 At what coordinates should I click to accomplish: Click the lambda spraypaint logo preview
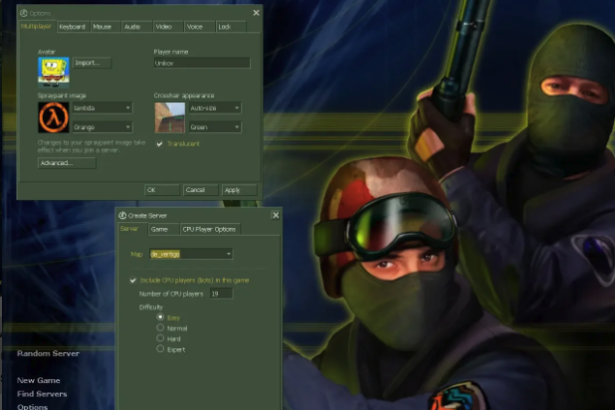53,118
